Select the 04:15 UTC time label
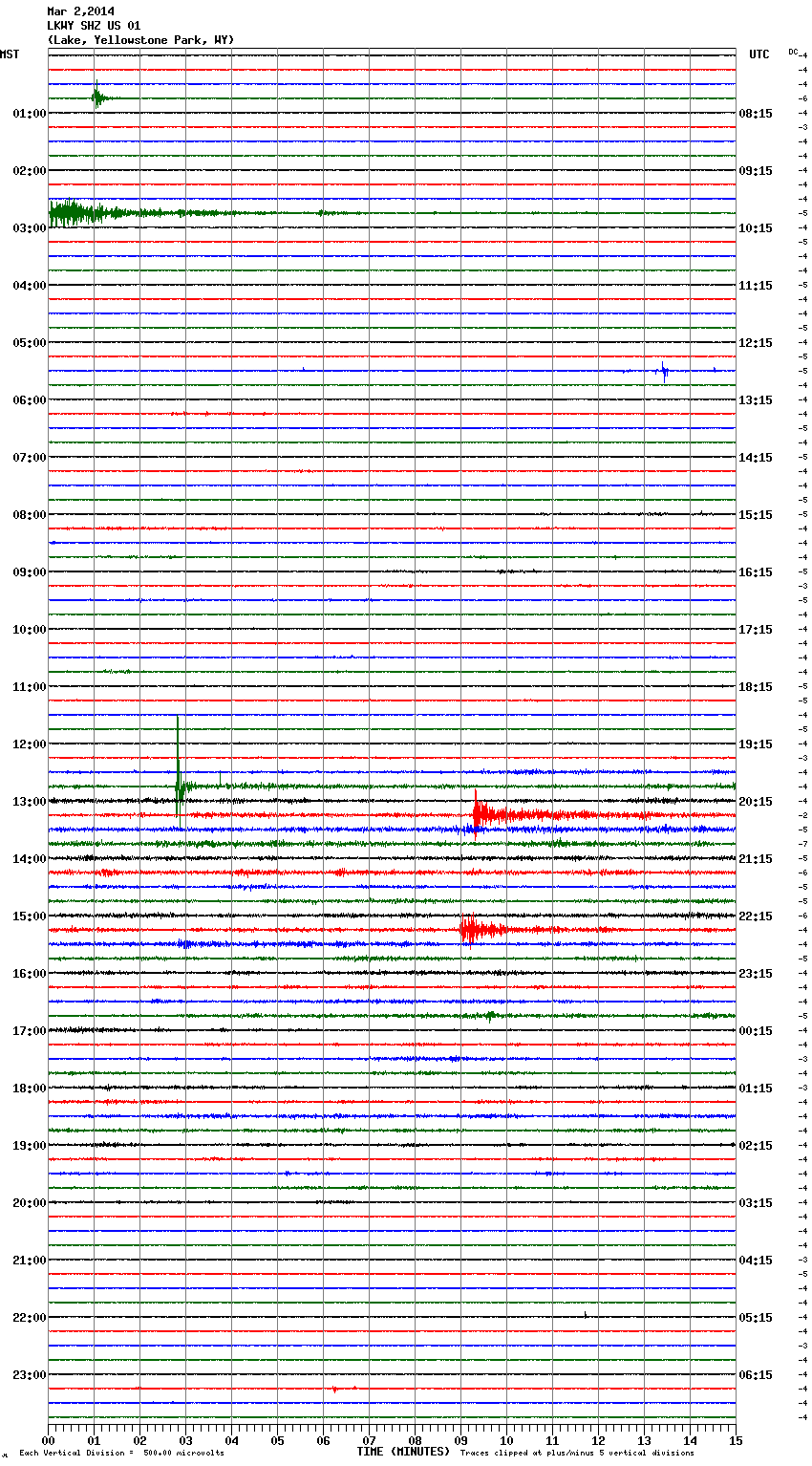812x1466 pixels. 756,1261
